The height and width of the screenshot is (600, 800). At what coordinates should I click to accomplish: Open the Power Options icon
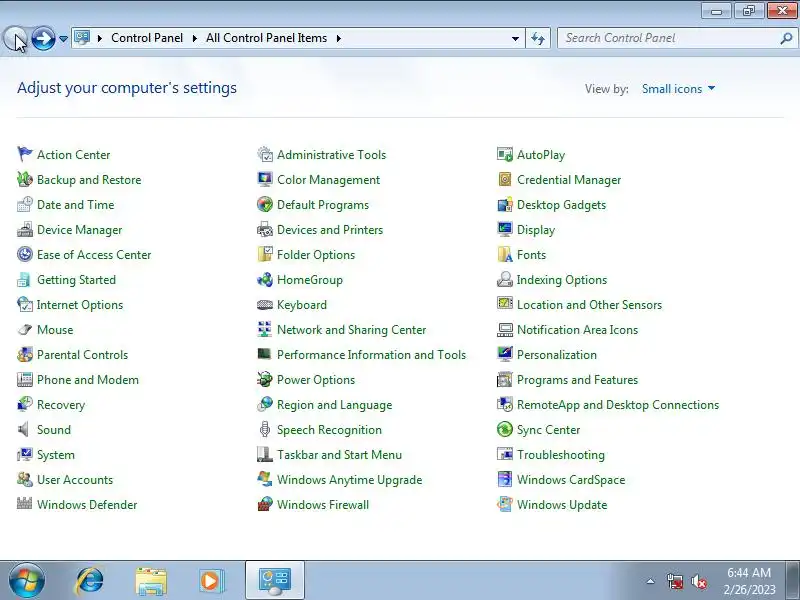(265, 379)
